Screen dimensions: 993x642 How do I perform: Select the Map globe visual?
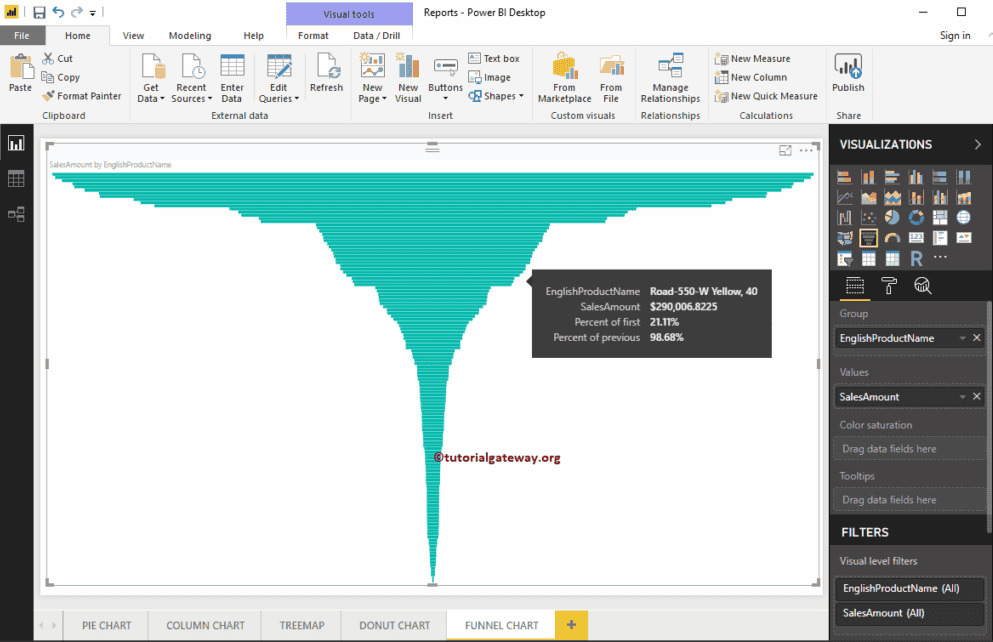click(x=964, y=218)
